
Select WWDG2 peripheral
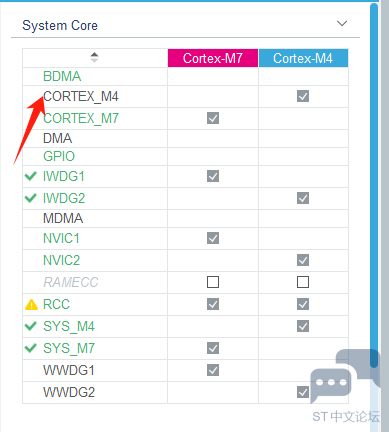69,392
